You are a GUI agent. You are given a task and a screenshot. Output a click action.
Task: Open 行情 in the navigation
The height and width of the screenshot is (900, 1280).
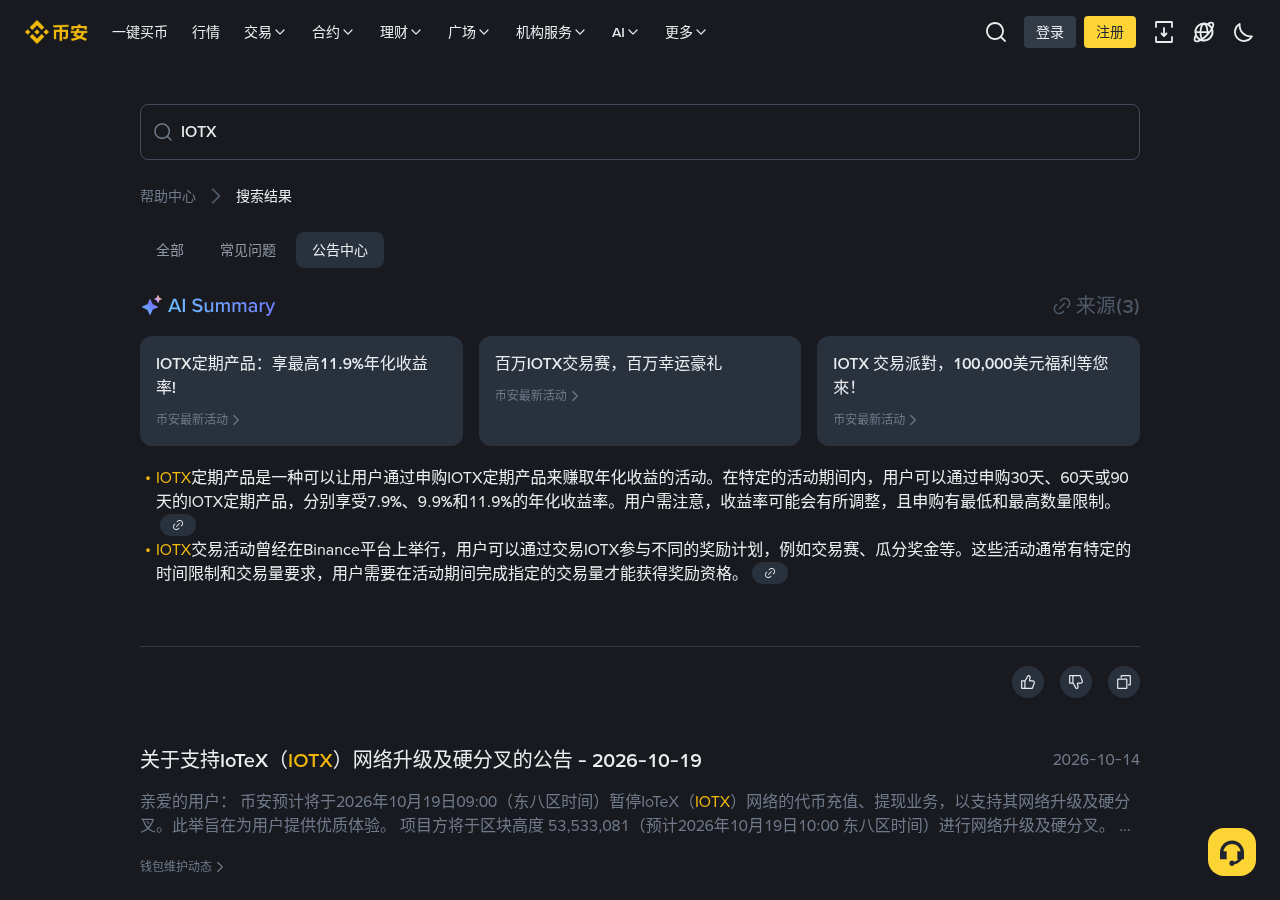coord(206,32)
